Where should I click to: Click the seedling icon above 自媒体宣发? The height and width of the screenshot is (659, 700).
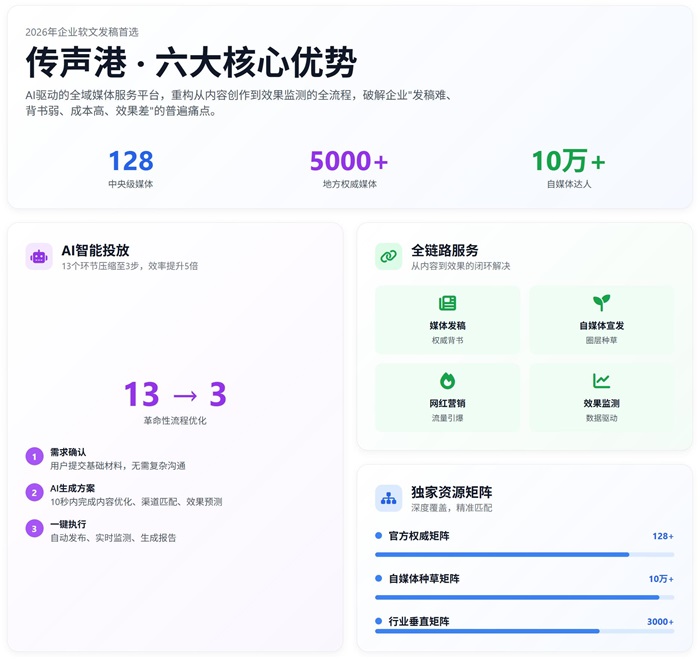coord(601,303)
